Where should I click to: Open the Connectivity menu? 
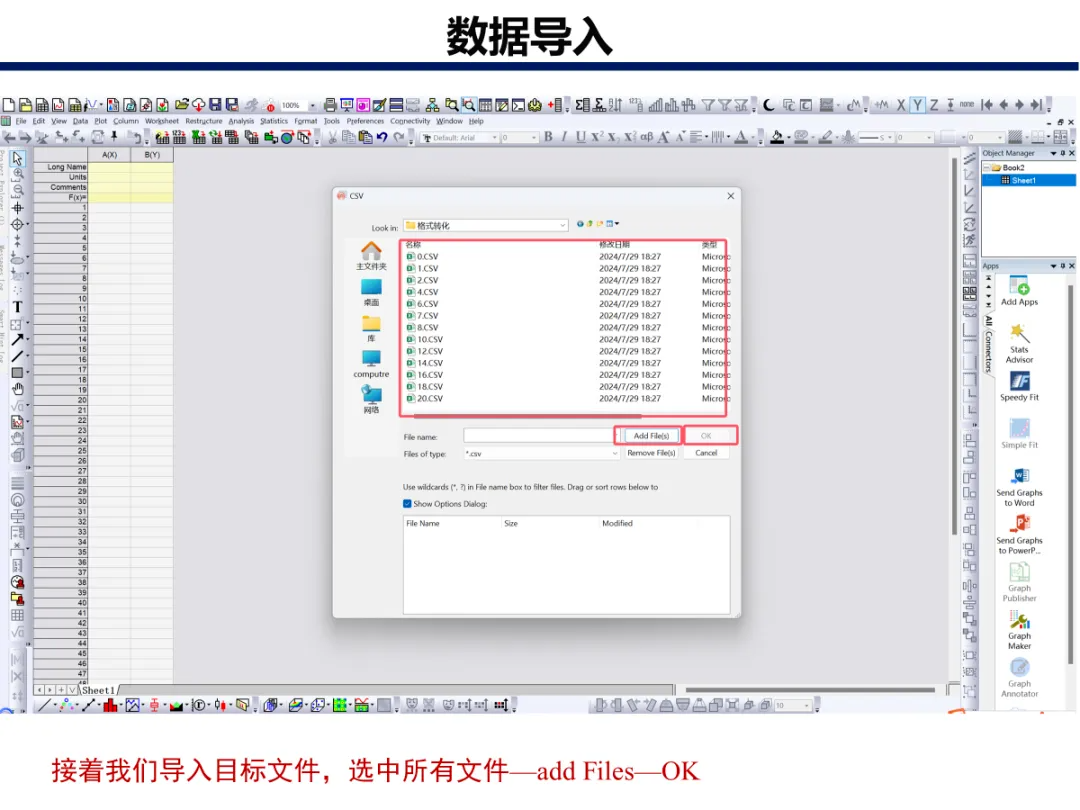click(410, 121)
